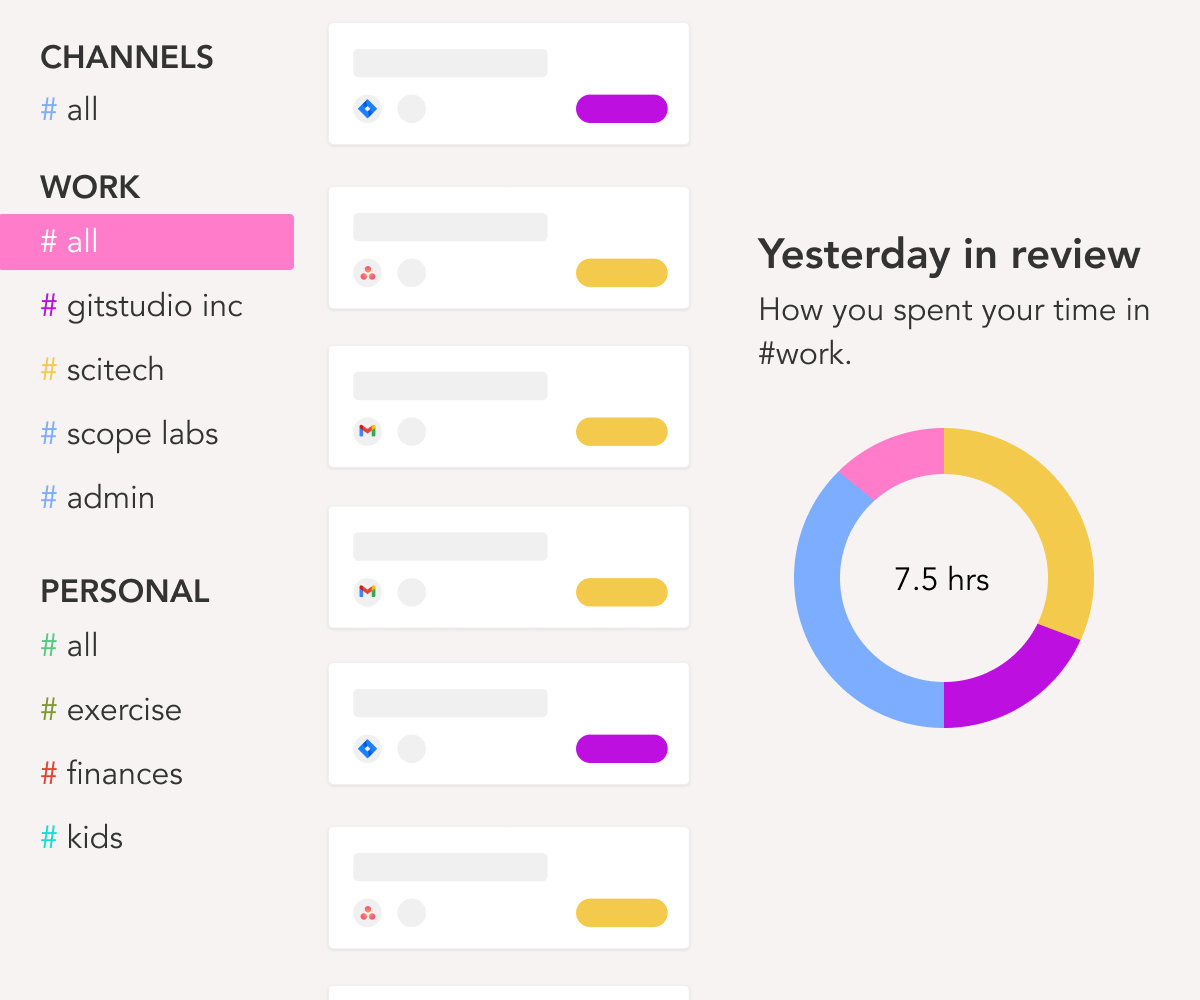The height and width of the screenshot is (1000, 1200).
Task: Expand the CHANNELS section header
Action: click(126, 57)
